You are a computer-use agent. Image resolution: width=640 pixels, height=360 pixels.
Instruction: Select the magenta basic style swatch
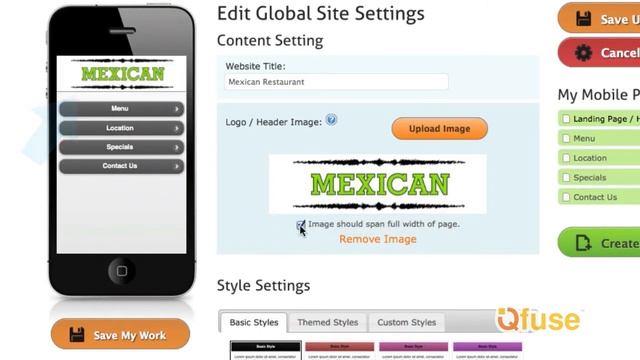[413, 351]
